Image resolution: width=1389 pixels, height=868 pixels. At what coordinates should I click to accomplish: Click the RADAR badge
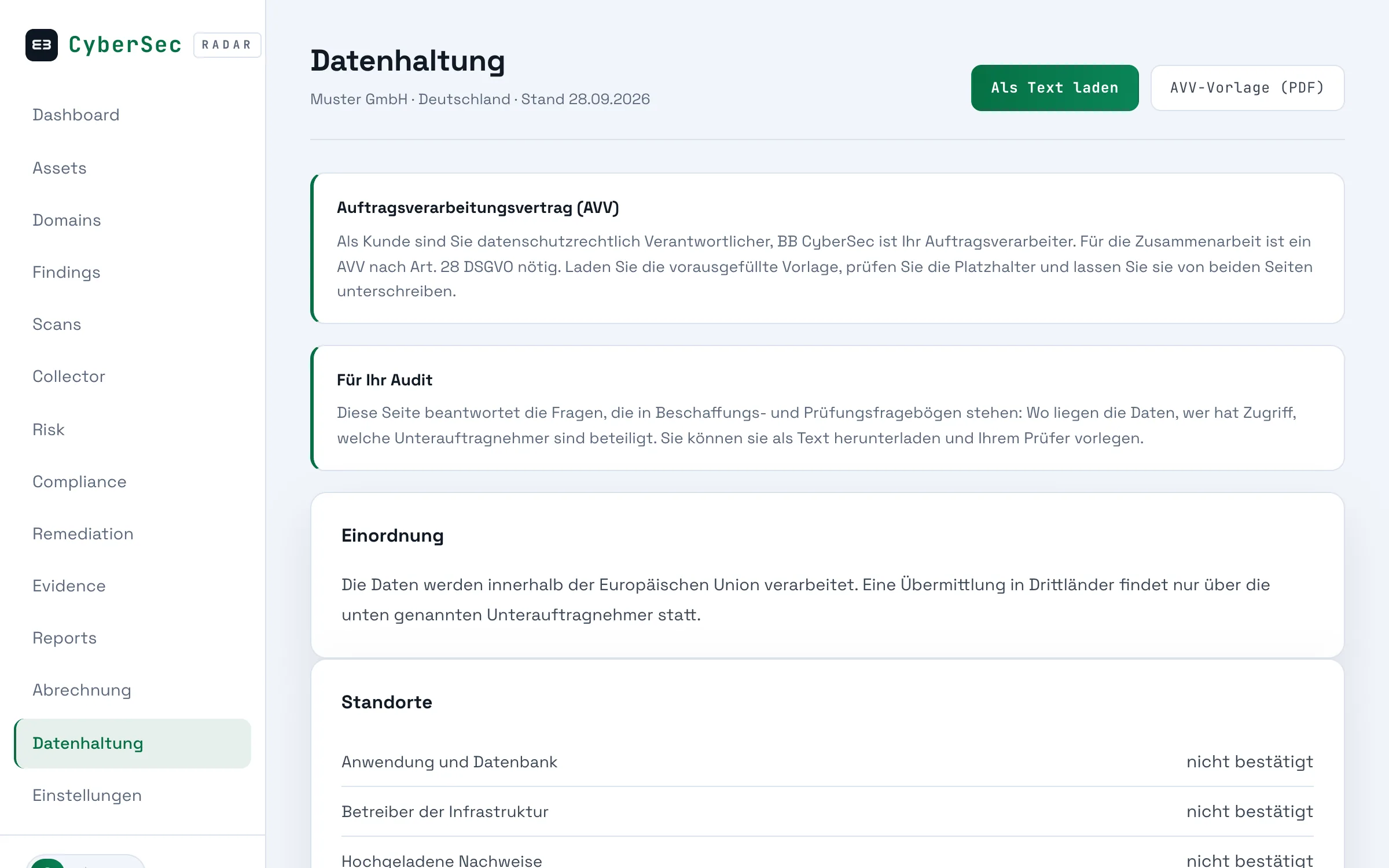[227, 45]
